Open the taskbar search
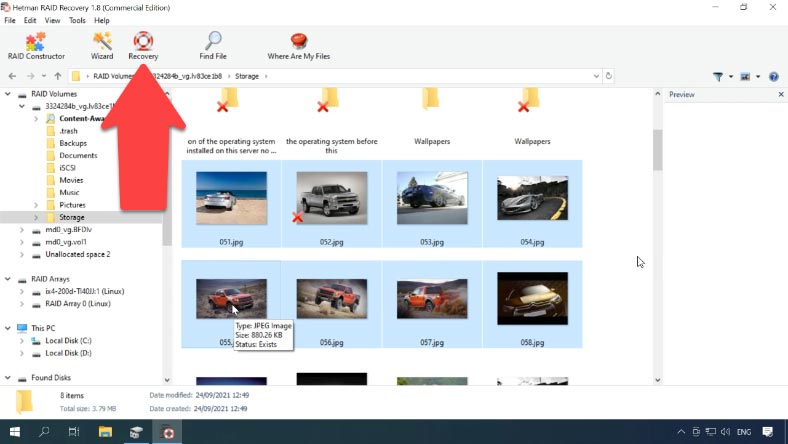788x444 pixels. pyautogui.click(x=44, y=432)
